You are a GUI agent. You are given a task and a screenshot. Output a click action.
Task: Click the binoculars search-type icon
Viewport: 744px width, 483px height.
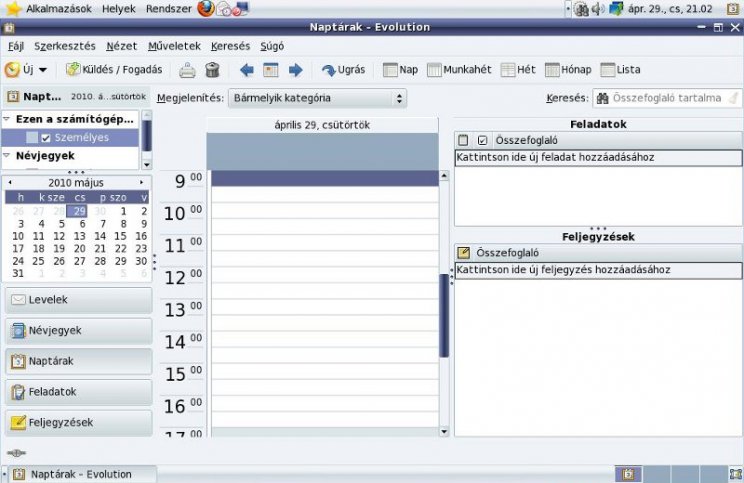[x=602, y=98]
